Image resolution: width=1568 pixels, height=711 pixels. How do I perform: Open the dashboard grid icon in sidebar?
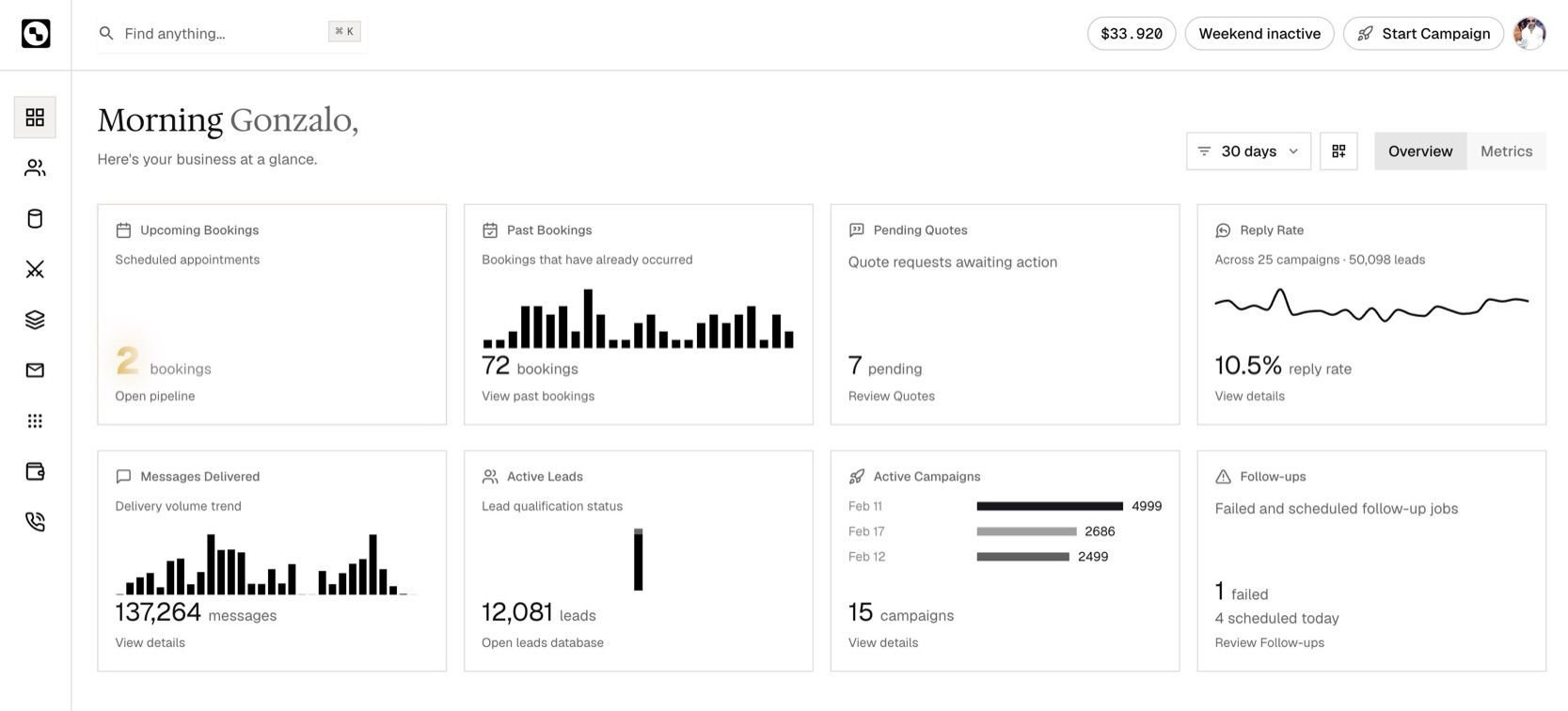[x=35, y=117]
